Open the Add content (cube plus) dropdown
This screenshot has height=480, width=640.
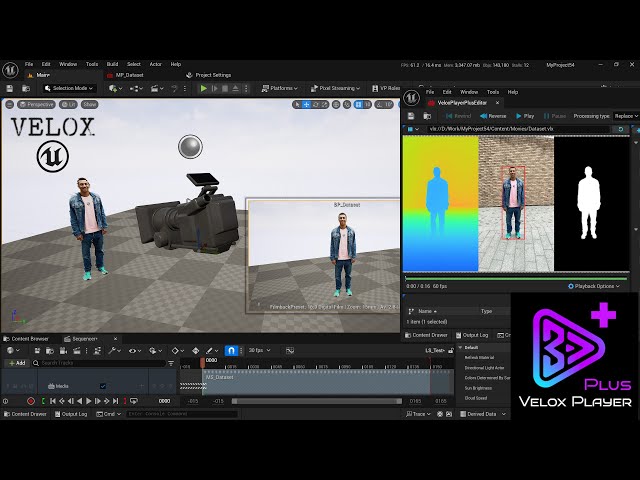click(115, 88)
